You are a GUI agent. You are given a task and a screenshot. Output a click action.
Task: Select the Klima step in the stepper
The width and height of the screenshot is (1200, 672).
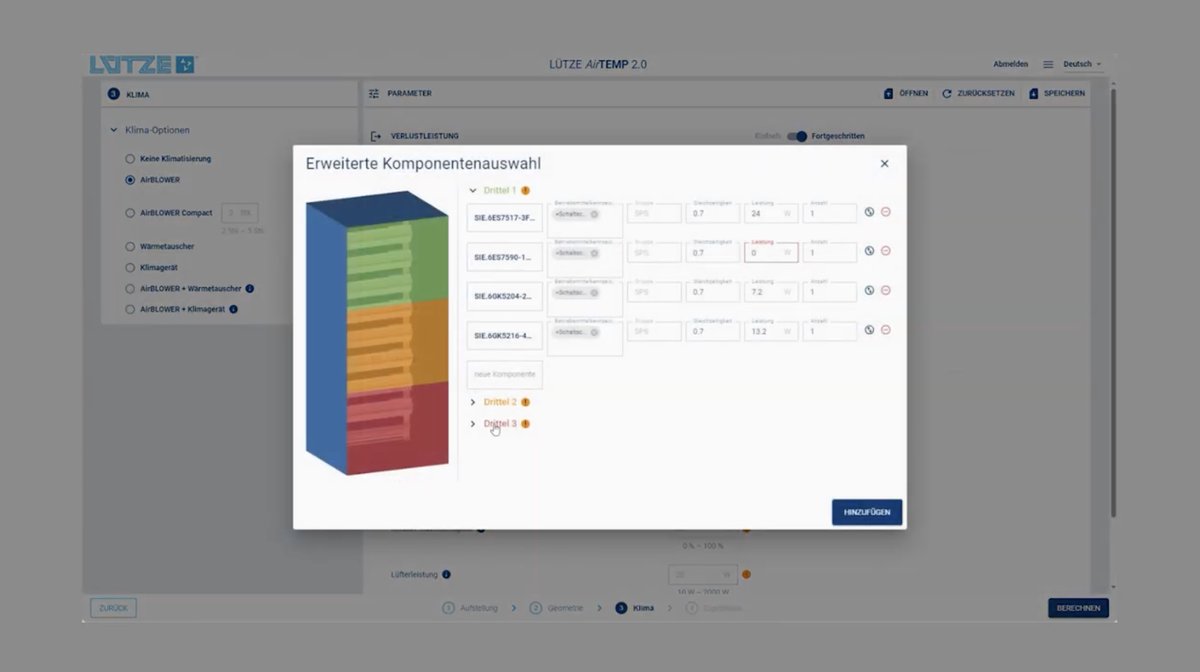635,608
